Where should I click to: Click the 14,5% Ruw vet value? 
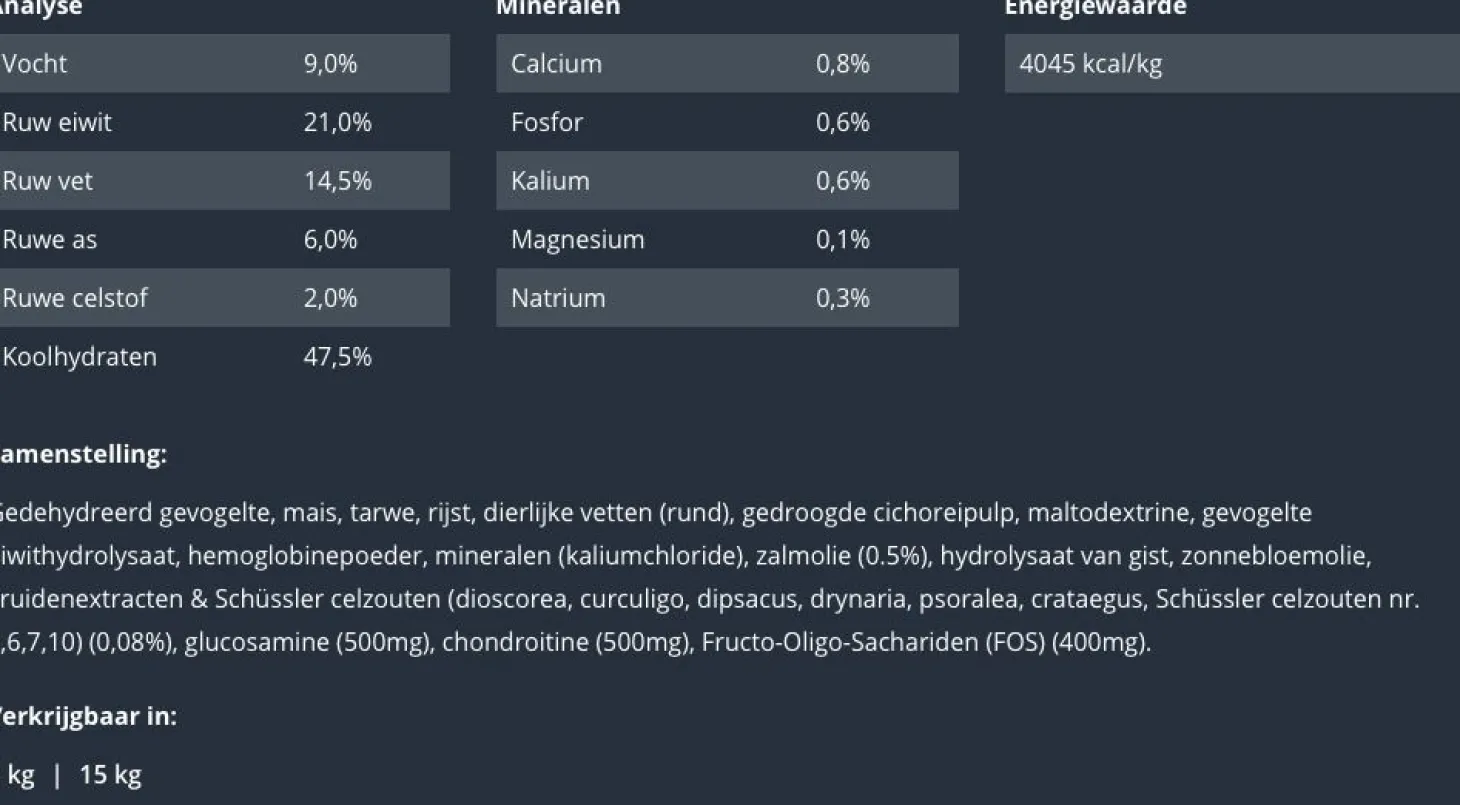(x=337, y=181)
